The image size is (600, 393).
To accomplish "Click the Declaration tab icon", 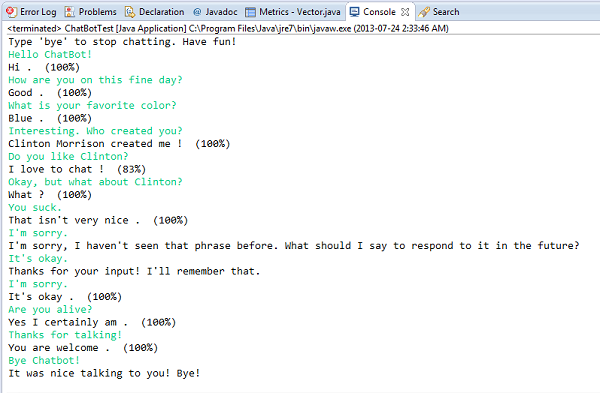I will (x=130, y=12).
